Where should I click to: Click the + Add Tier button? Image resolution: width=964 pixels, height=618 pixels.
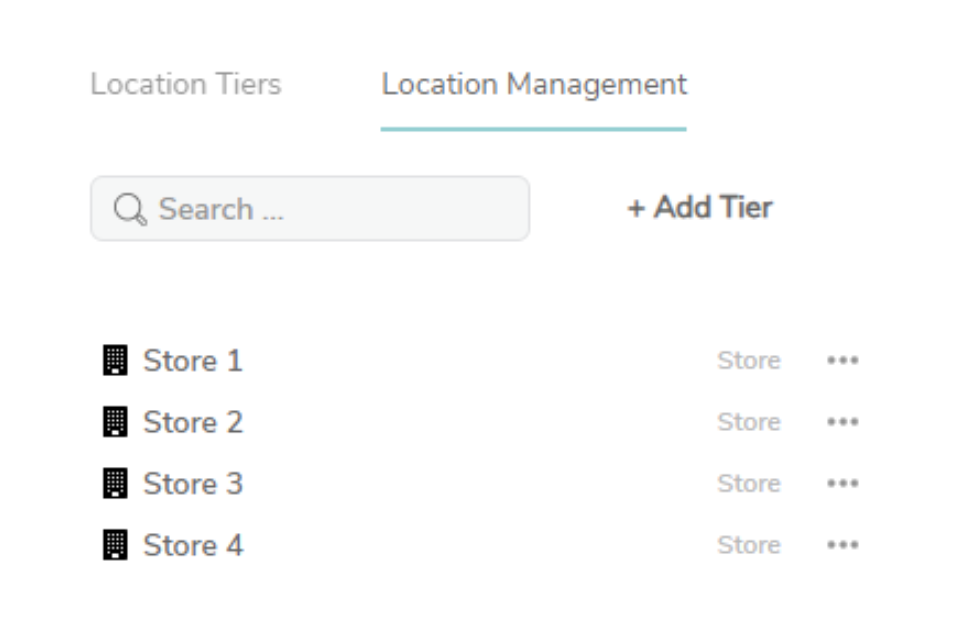point(700,207)
